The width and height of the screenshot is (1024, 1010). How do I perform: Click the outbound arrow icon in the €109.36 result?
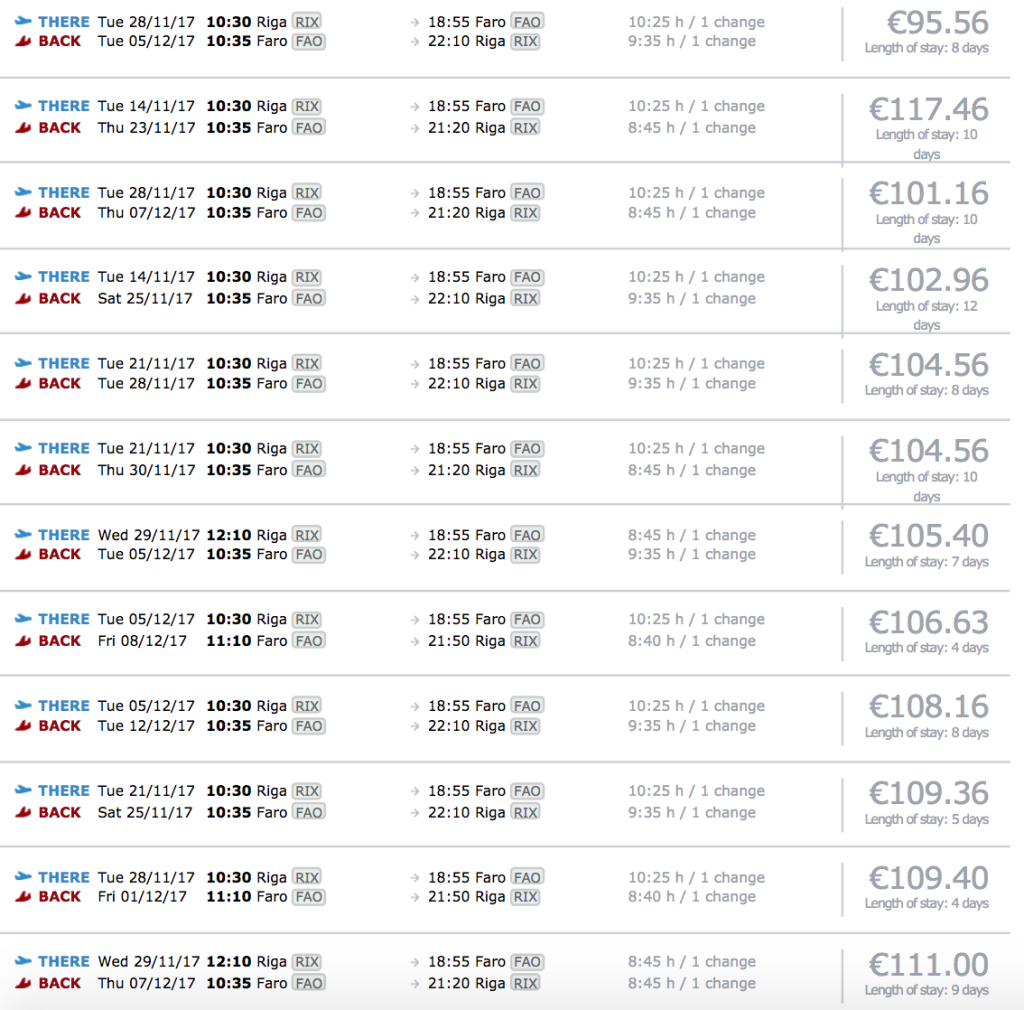click(x=415, y=791)
